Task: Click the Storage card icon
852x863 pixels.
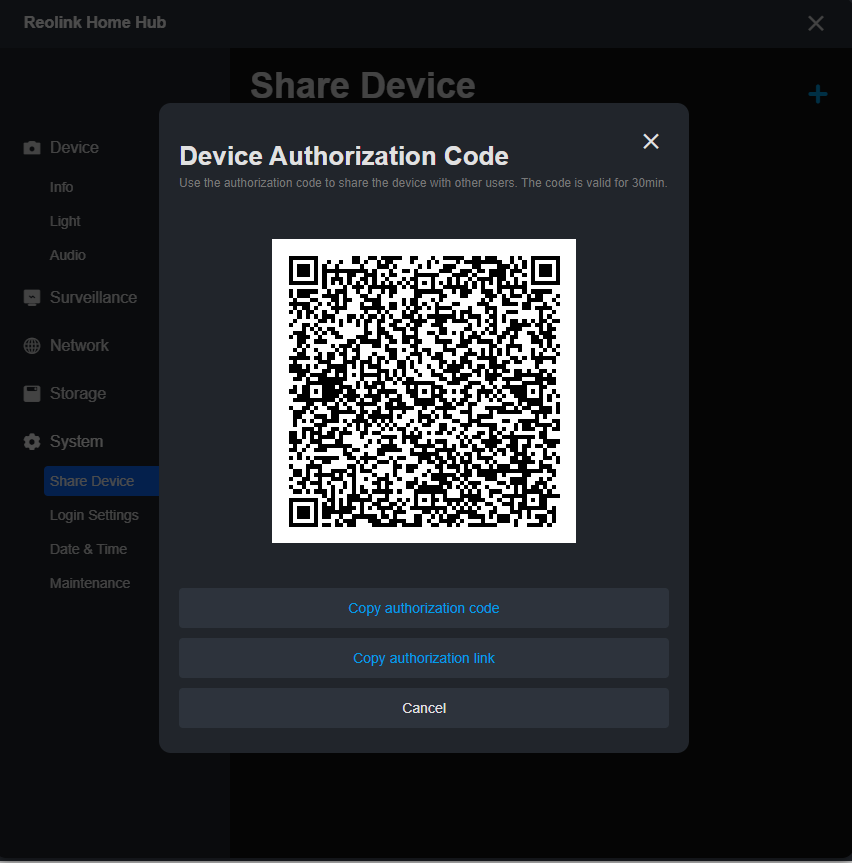Action: pos(32,394)
